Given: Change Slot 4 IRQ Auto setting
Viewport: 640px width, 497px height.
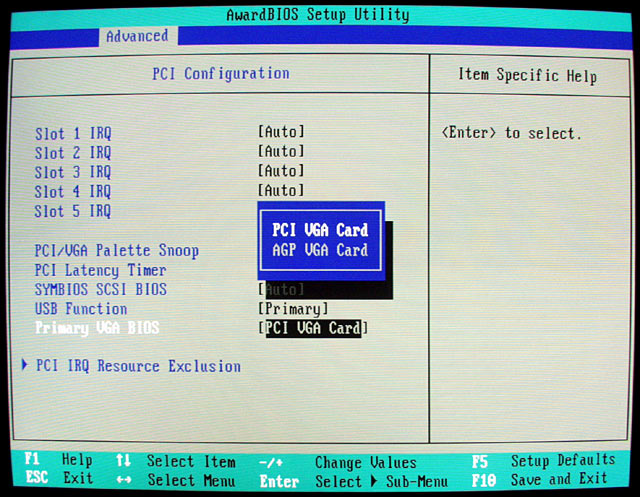Looking at the screenshot, I should (281, 191).
